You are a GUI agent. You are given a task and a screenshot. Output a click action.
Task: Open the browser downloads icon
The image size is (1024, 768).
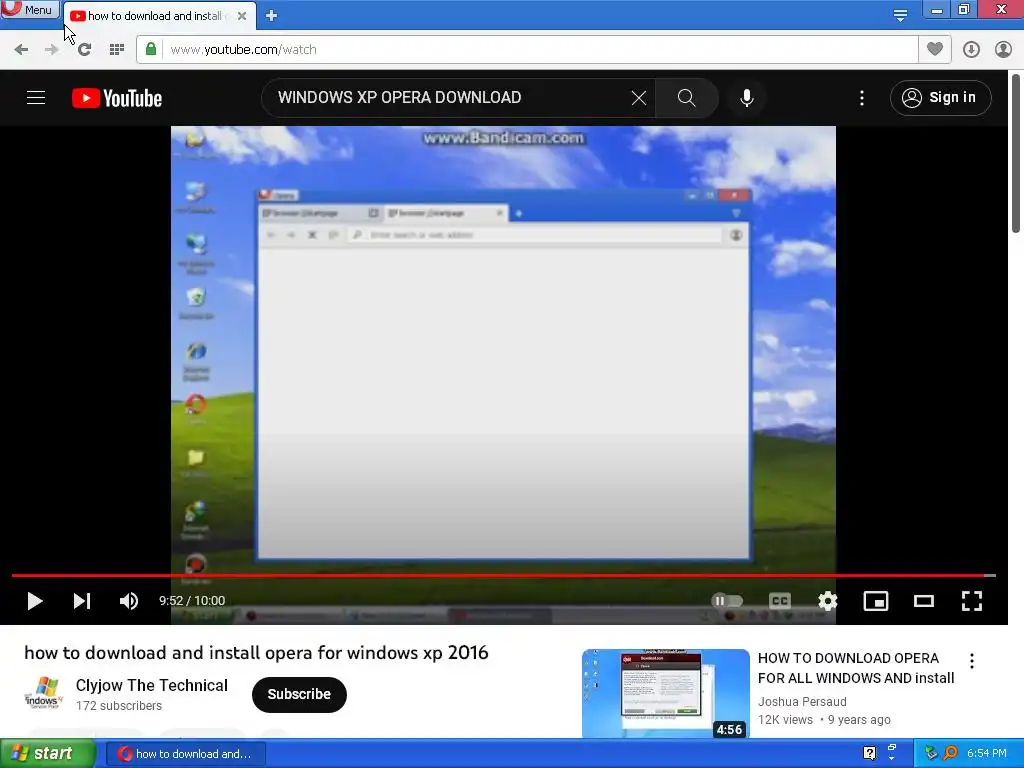pyautogui.click(x=971, y=49)
